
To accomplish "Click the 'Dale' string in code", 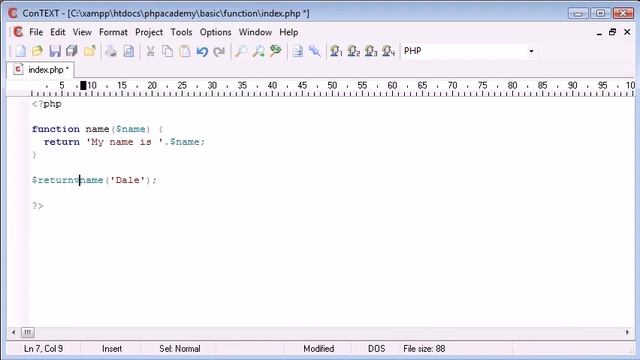I will tap(127, 180).
